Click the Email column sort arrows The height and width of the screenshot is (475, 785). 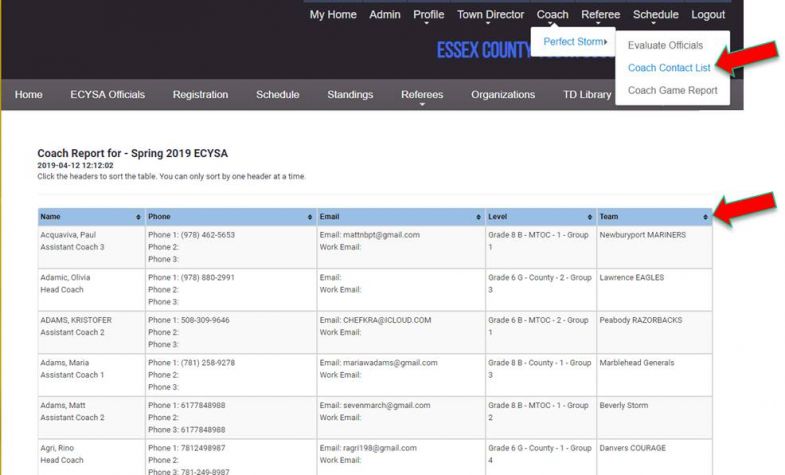(478, 217)
